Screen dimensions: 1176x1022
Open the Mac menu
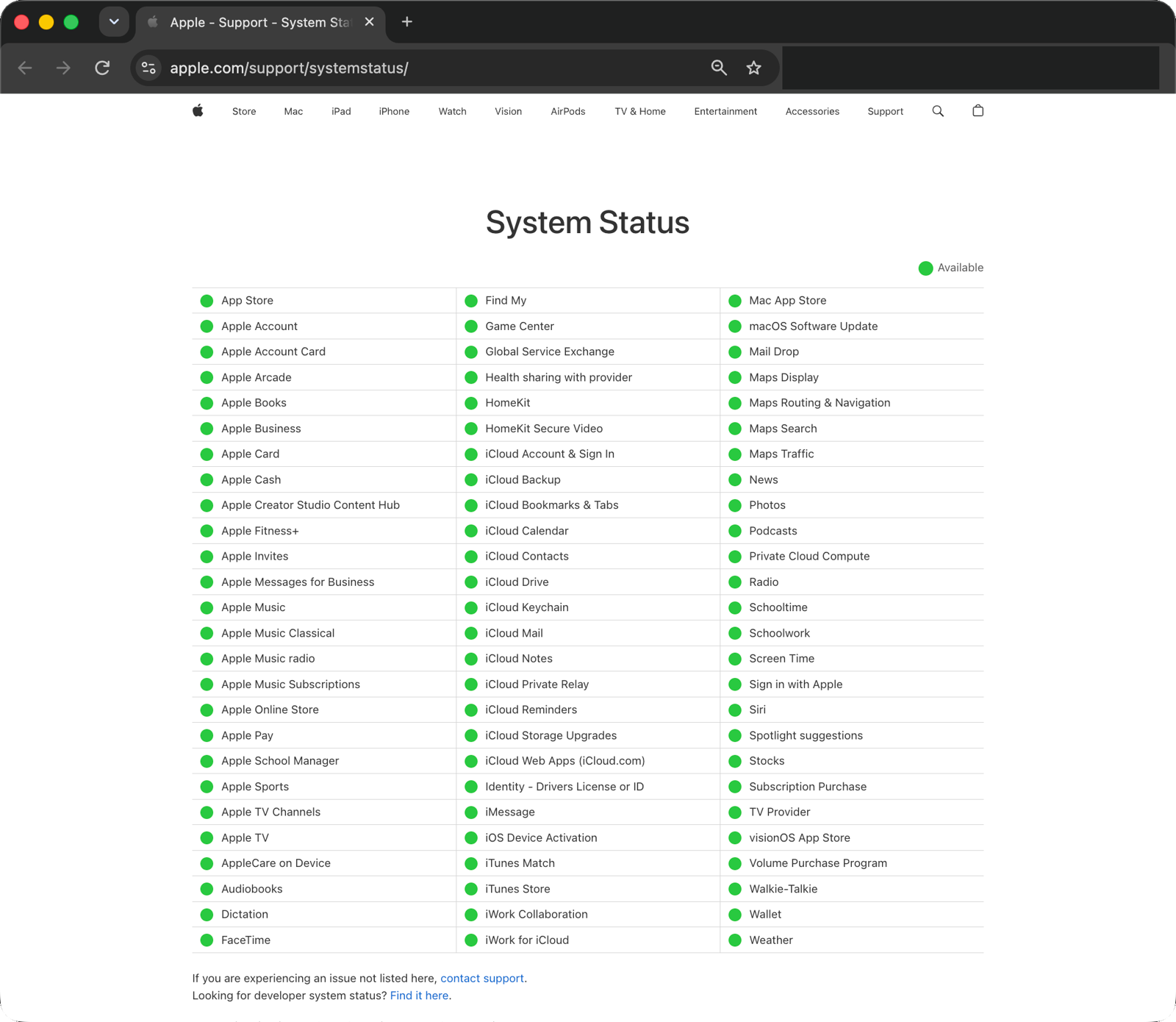click(293, 112)
